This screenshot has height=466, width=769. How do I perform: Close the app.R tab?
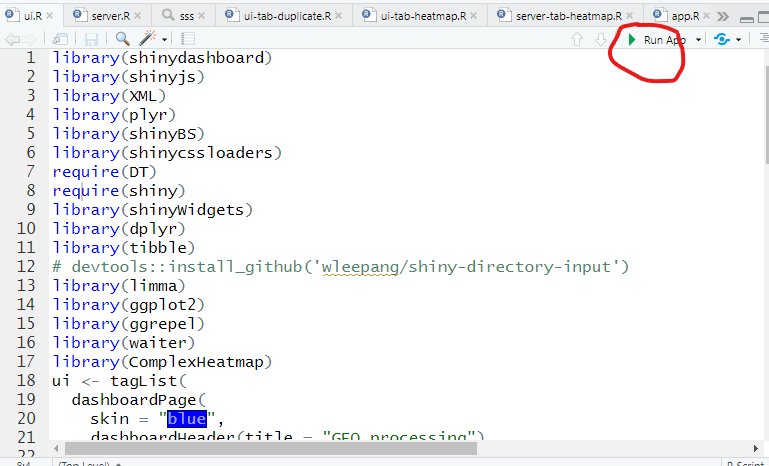point(707,16)
